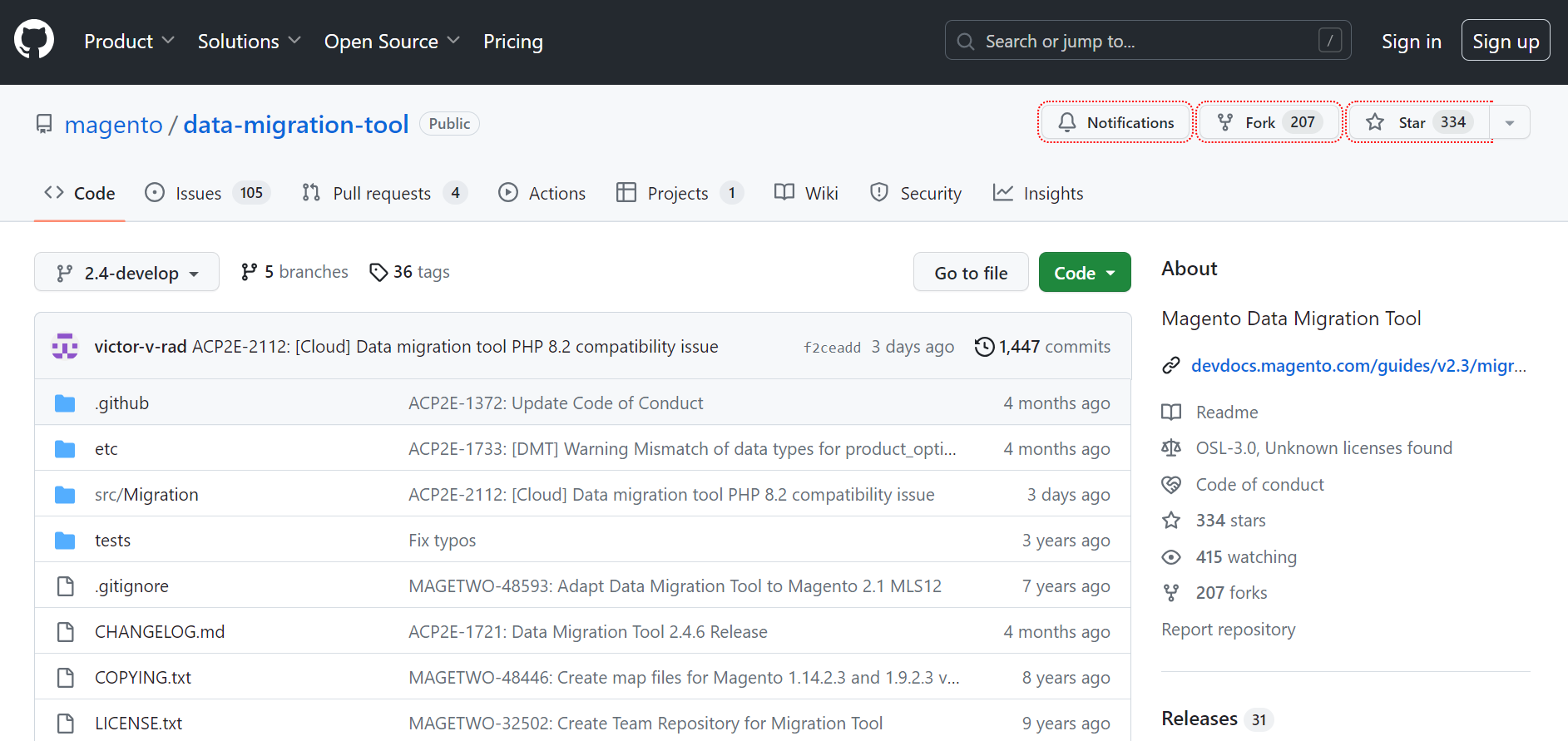
Task: Open the CHANGELOG.md file name
Action: coord(160,632)
